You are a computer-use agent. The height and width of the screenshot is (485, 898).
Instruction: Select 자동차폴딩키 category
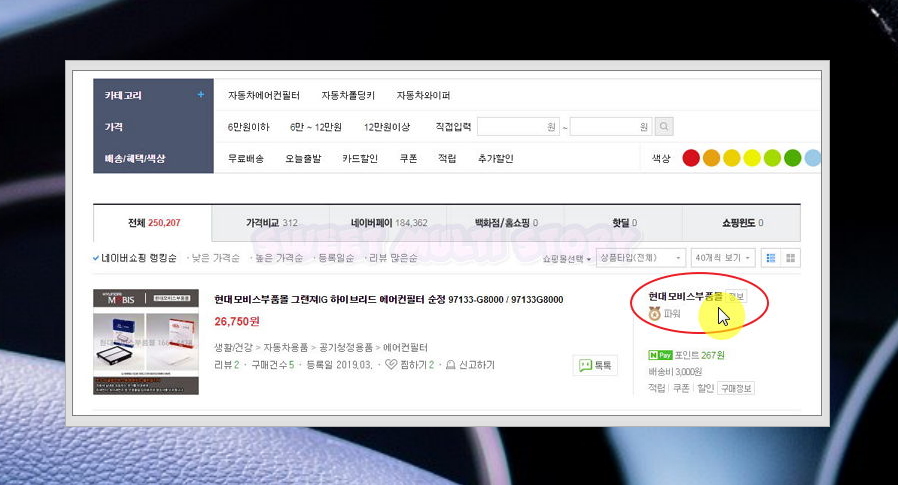[x=348, y=95]
